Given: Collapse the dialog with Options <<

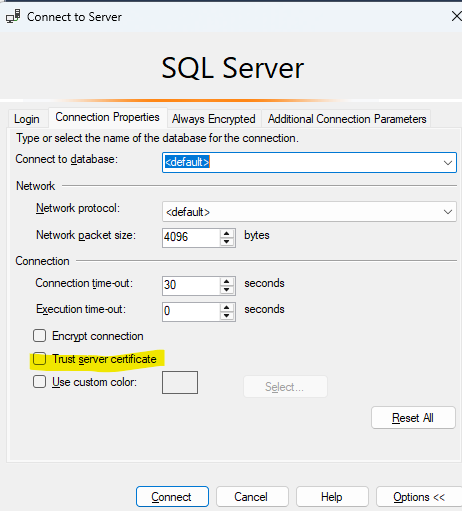Looking at the screenshot, I should pos(419,497).
